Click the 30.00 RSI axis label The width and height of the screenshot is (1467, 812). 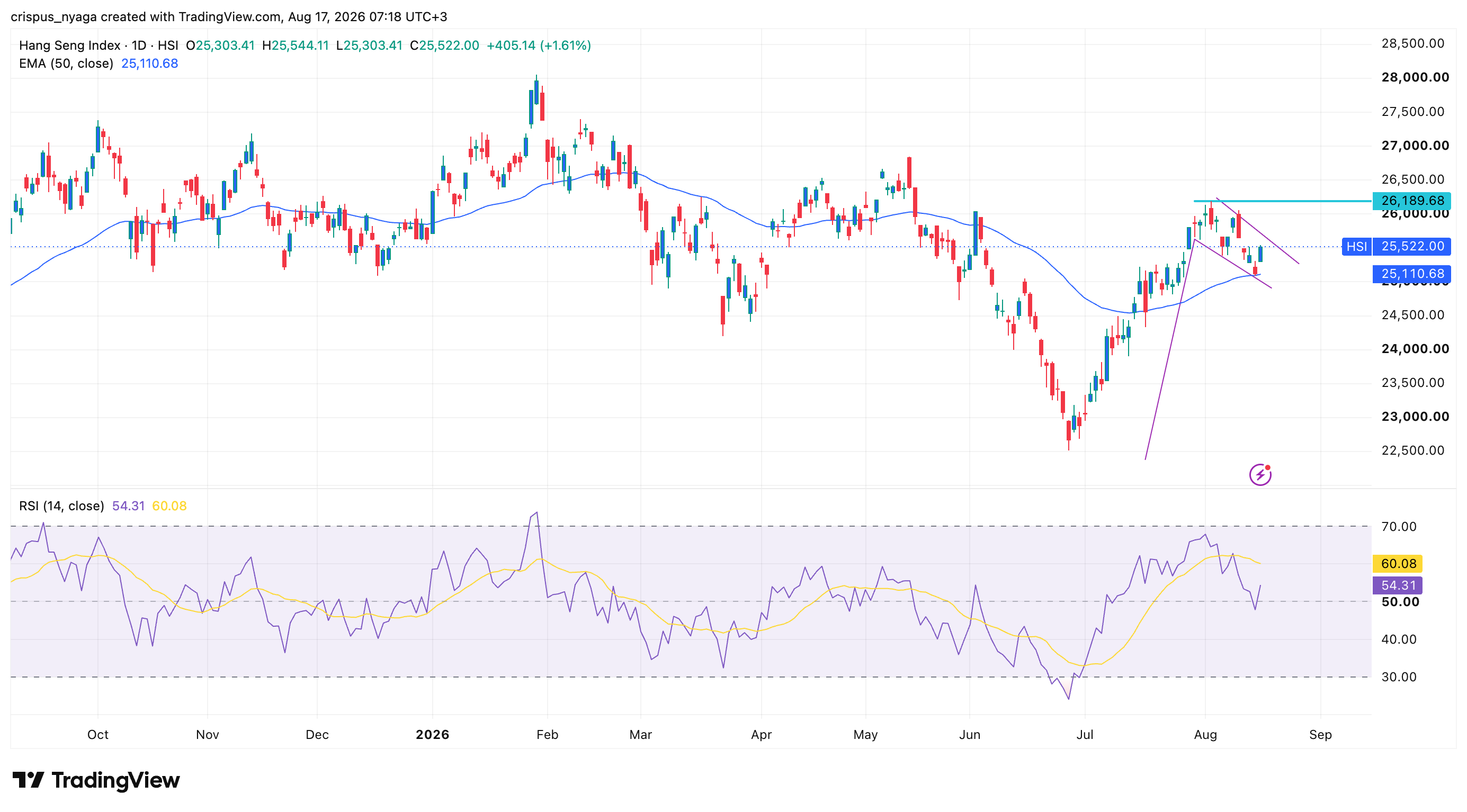pyautogui.click(x=1399, y=676)
